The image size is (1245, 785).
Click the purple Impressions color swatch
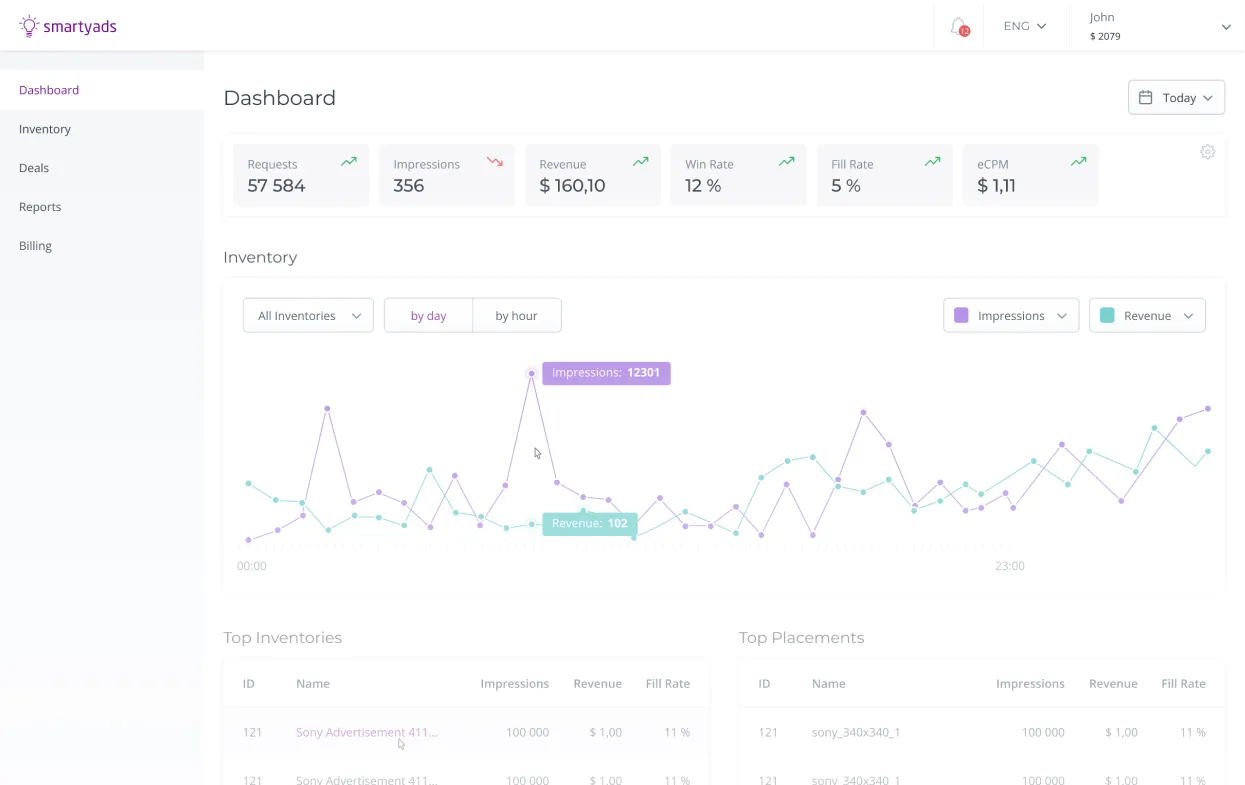click(961, 315)
